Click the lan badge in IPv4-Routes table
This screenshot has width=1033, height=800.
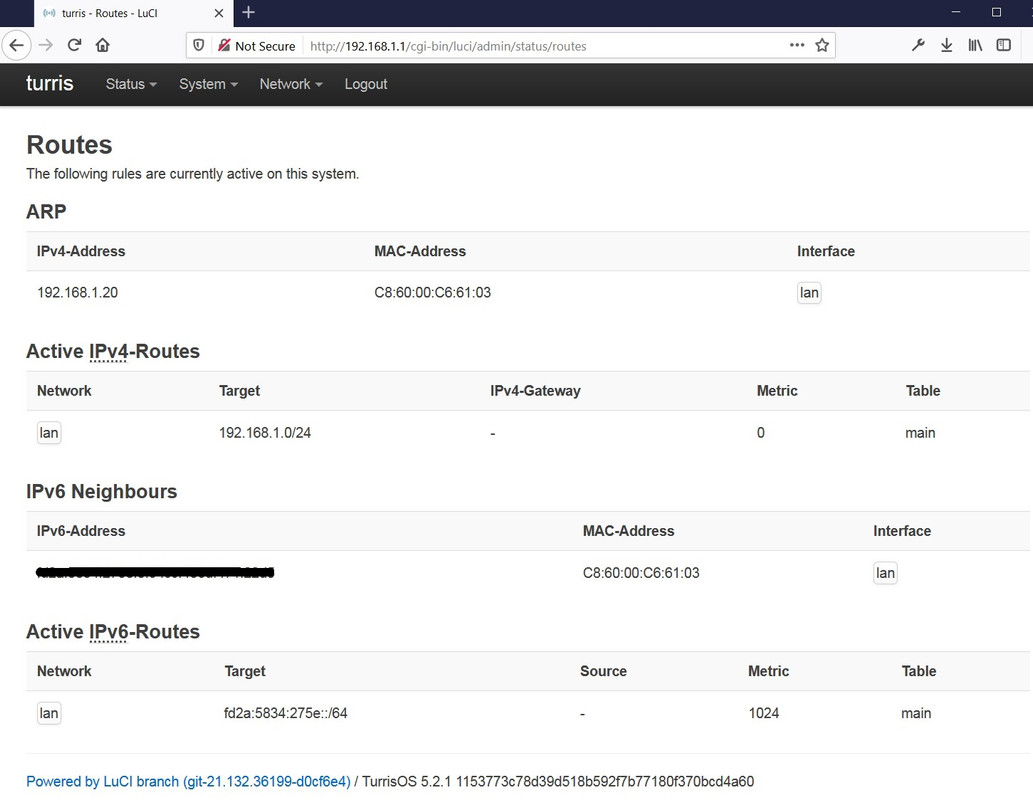pos(49,433)
